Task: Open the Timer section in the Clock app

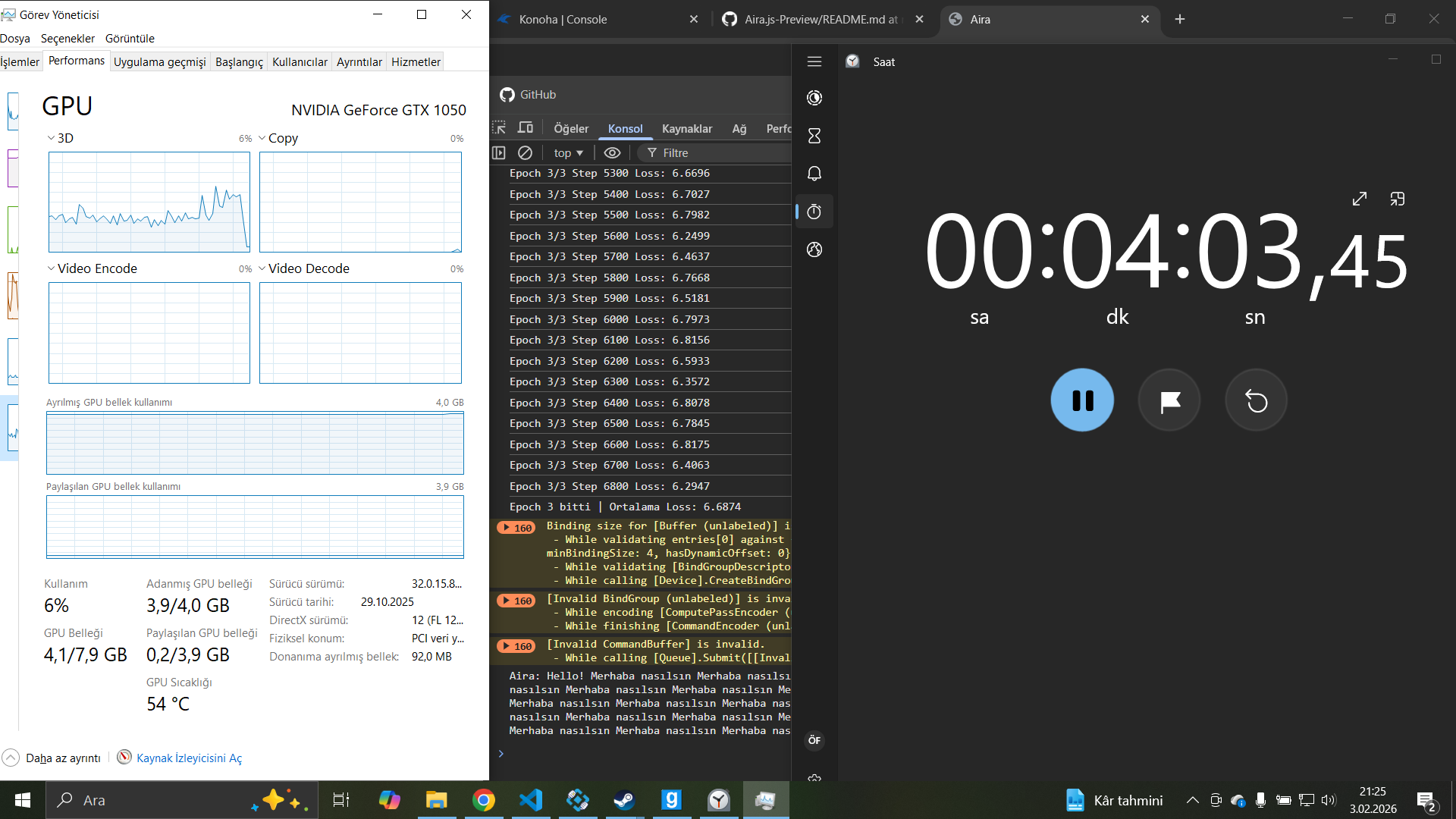Action: point(814,136)
